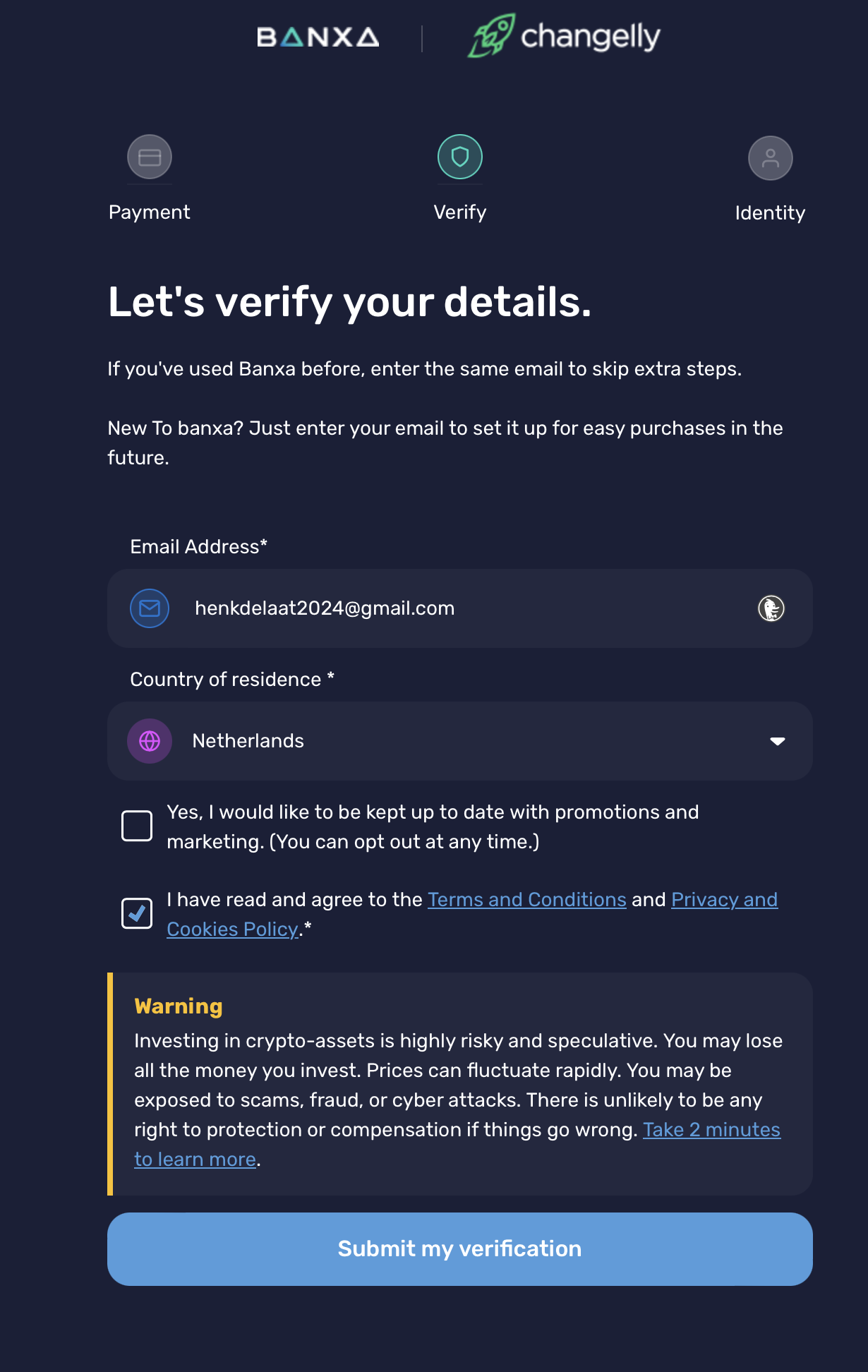Viewport: 868px width, 1372px height.
Task: Click the Verify shield step icon
Action: tap(460, 157)
